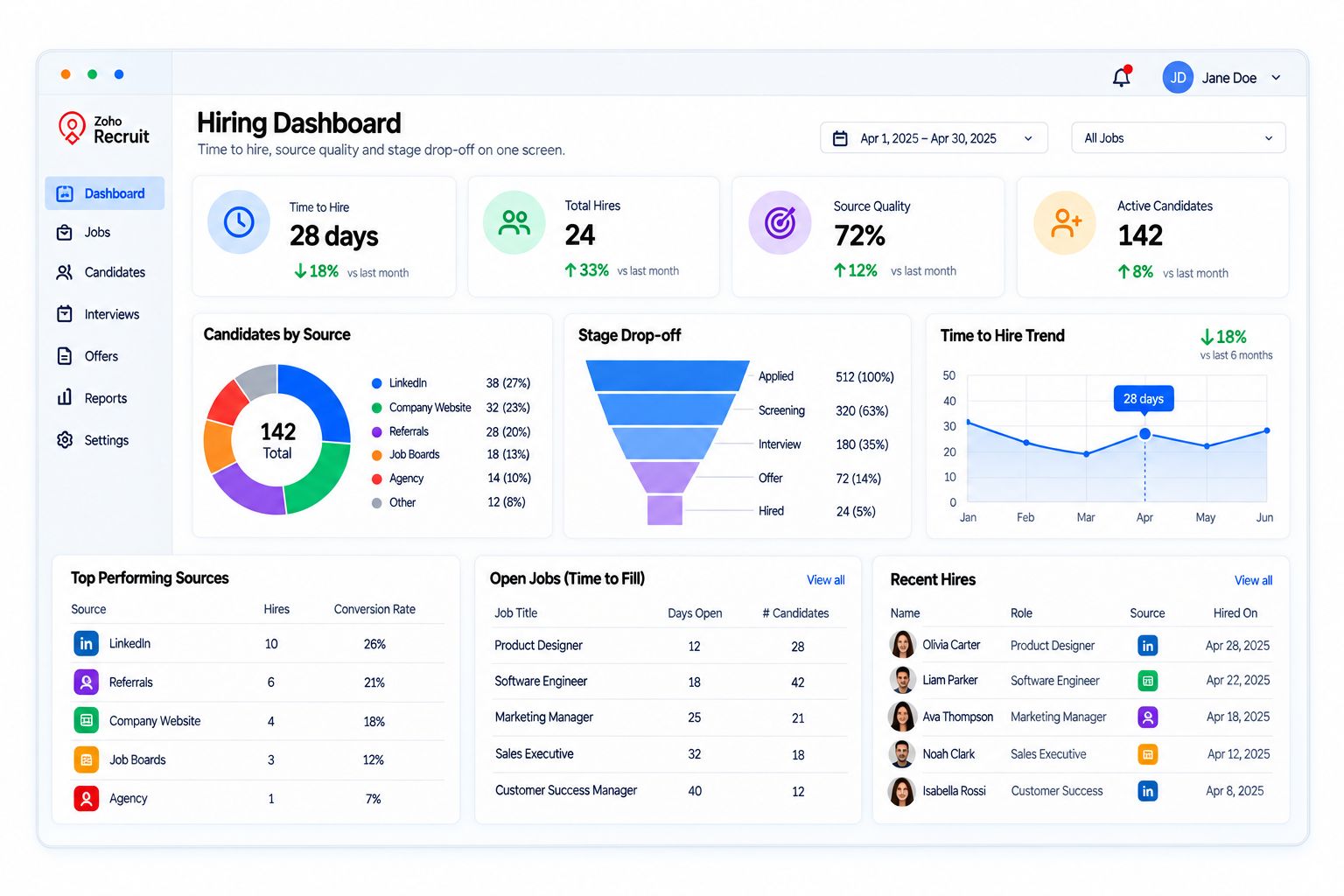1344x896 pixels.
Task: Navigate to Candidates section
Action: click(101, 273)
